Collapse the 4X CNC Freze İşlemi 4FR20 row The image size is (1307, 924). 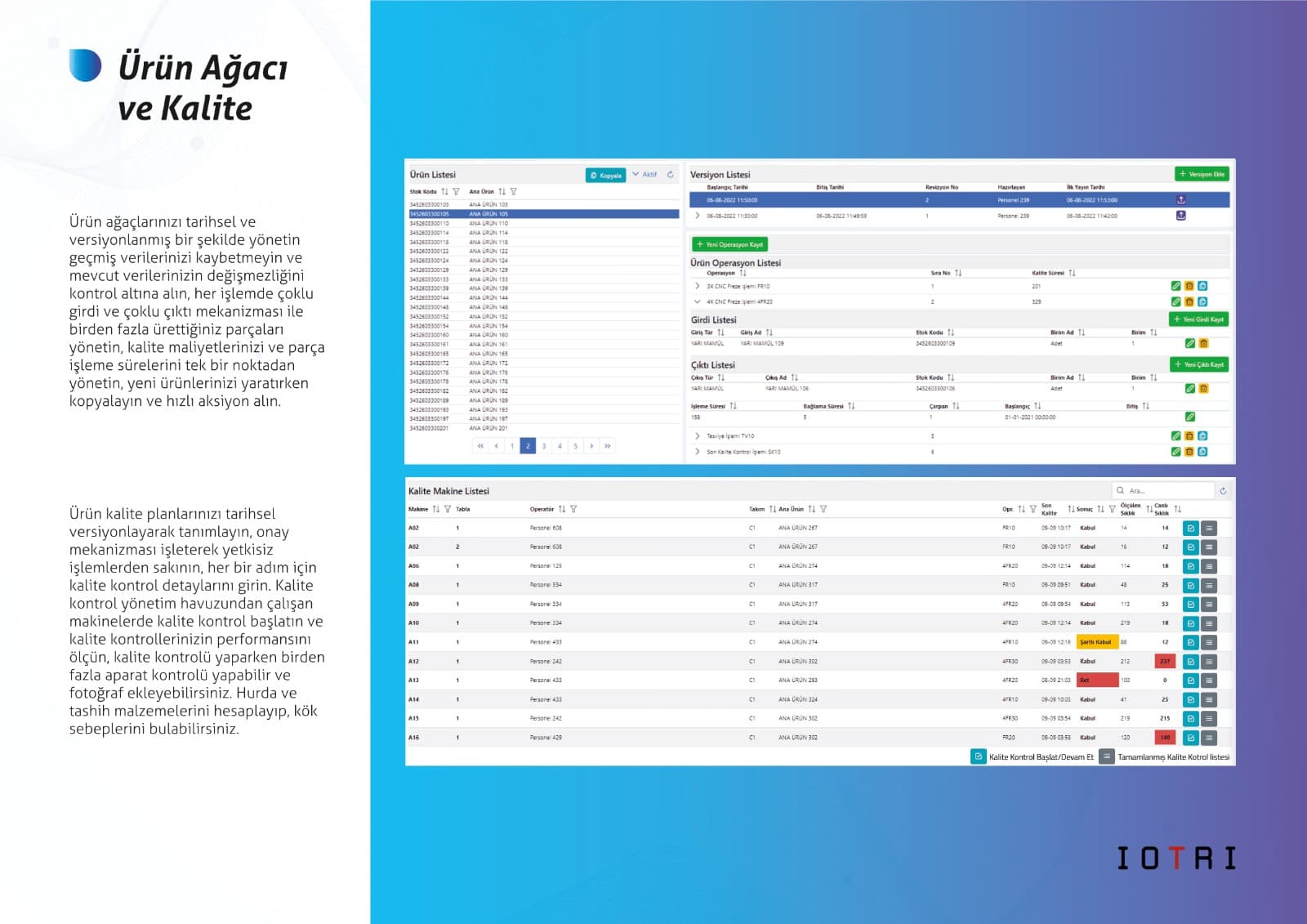[x=697, y=301]
